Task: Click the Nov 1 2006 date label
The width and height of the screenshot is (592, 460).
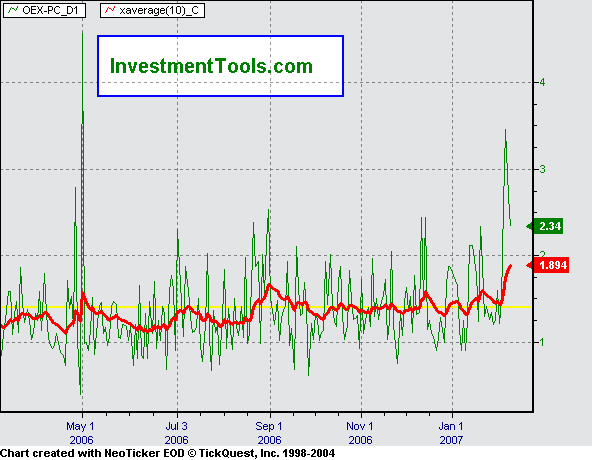Action: click(x=360, y=433)
